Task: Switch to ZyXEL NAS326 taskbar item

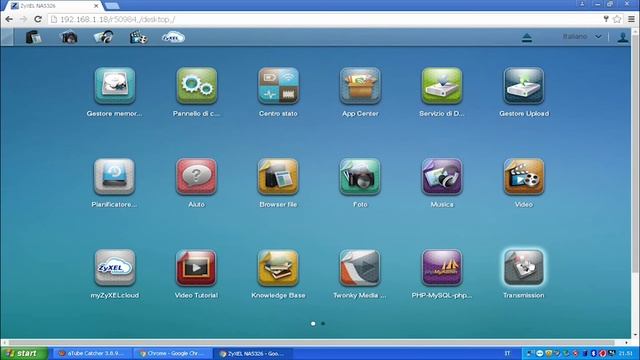Action: [x=253, y=353]
